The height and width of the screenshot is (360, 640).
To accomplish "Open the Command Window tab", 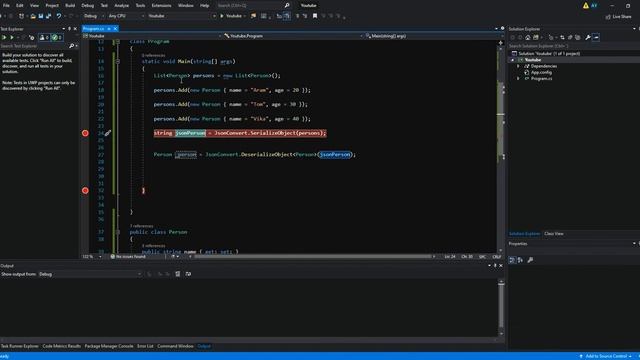I will coord(176,346).
